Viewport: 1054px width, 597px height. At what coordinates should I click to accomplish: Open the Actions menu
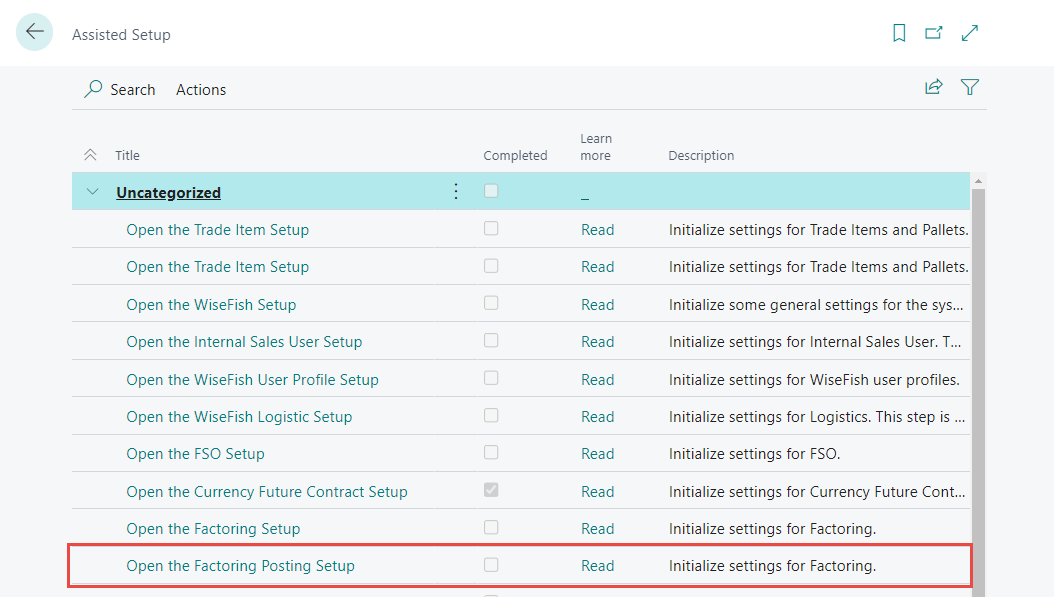tap(201, 89)
